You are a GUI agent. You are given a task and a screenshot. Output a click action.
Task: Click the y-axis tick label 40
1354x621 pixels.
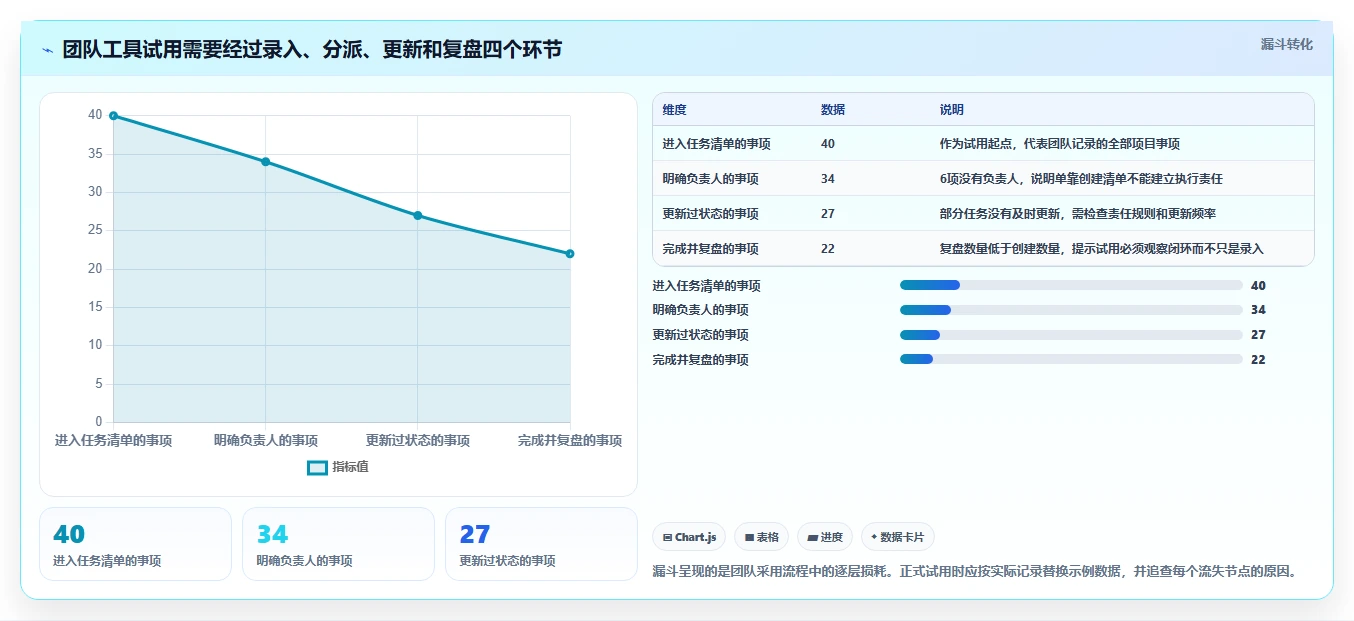[x=95, y=115]
